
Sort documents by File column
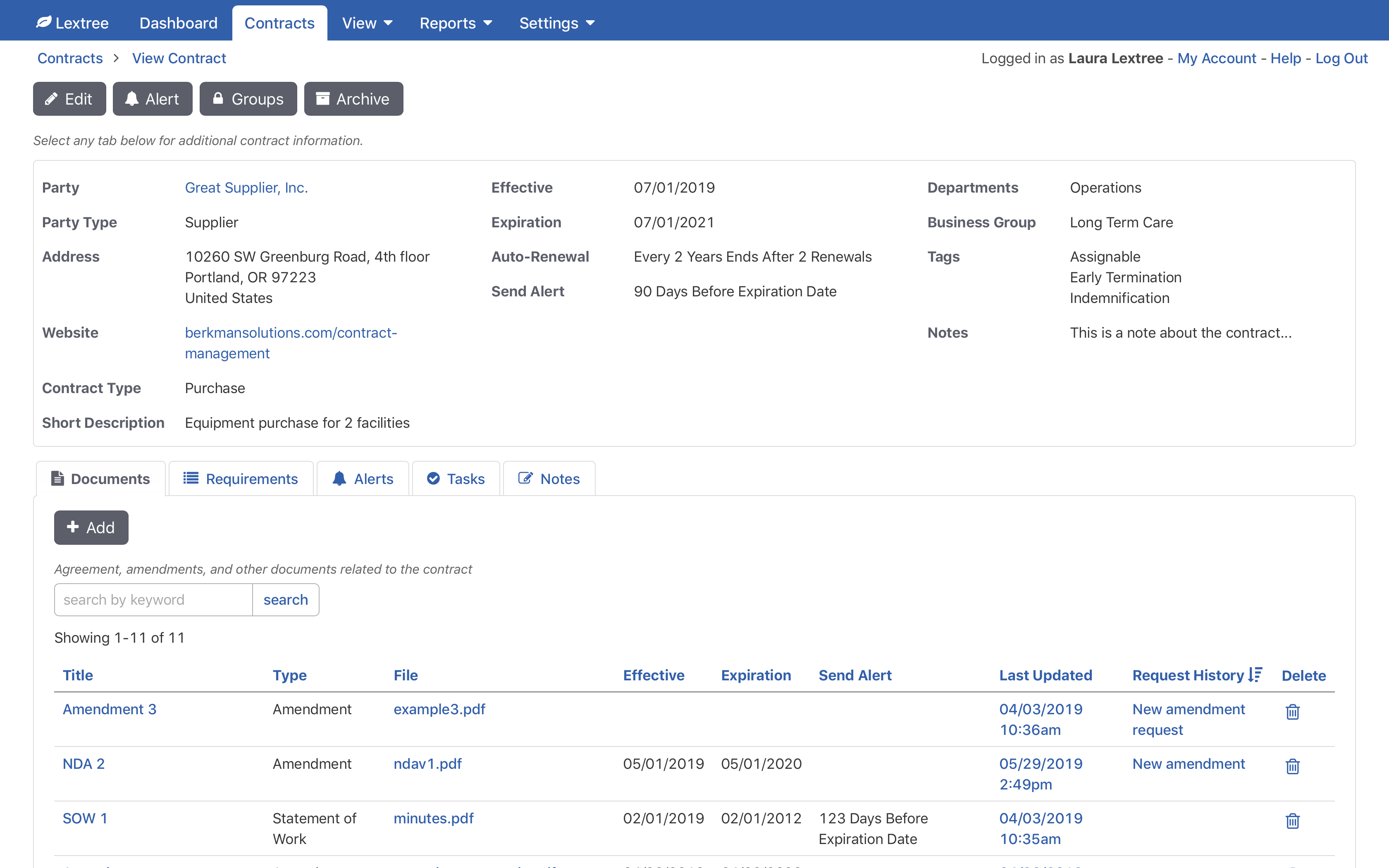[x=406, y=675]
